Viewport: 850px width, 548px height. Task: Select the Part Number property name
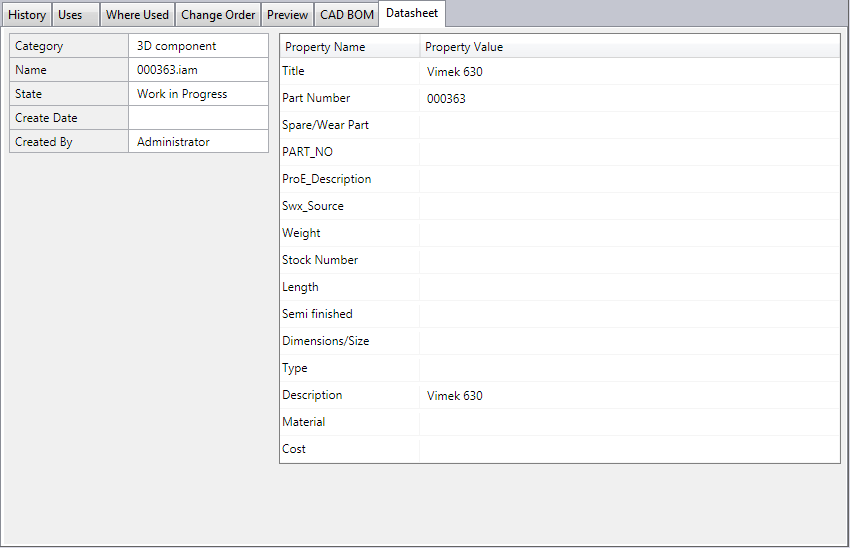tap(316, 98)
